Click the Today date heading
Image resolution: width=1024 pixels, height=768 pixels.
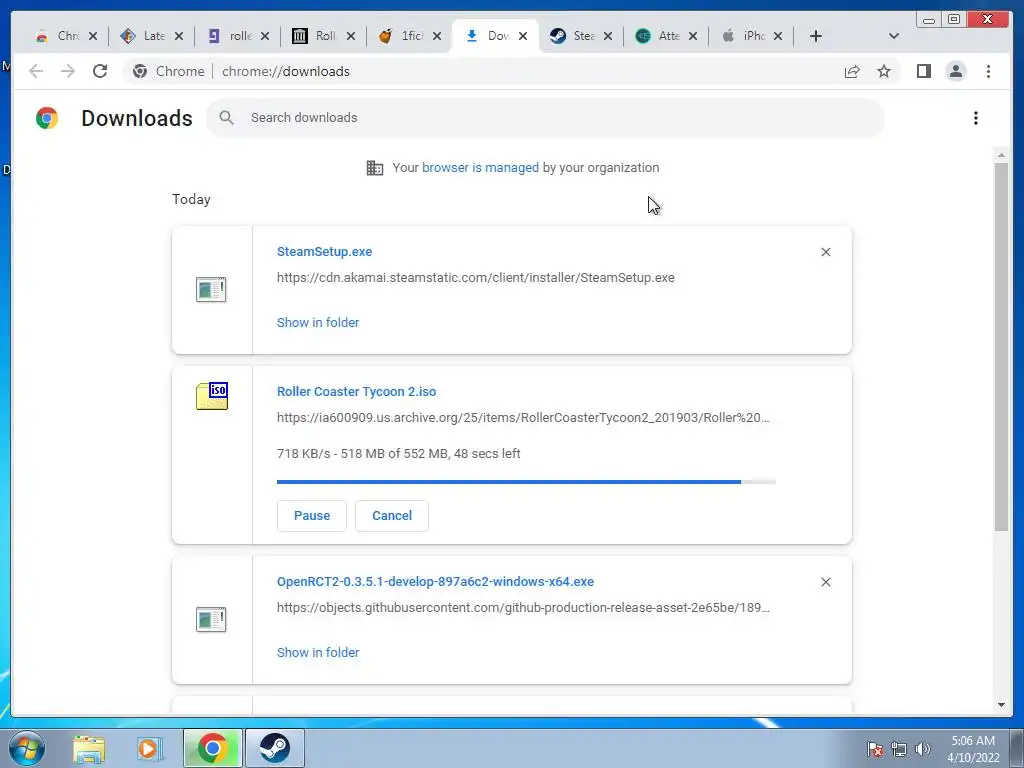click(191, 199)
